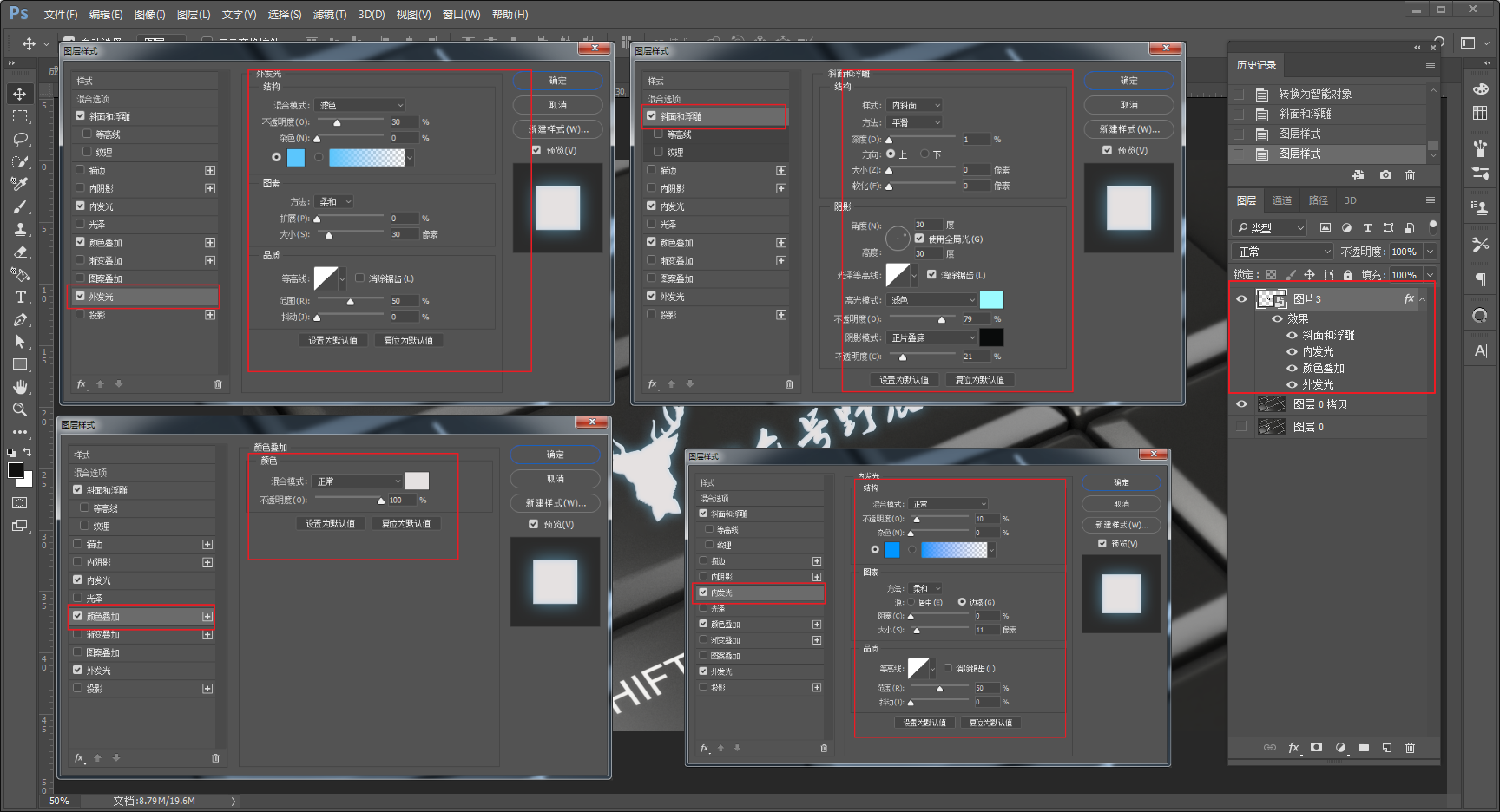The height and width of the screenshot is (812, 1500).
Task: Open the 方法 平滑 dropdown
Action: (x=914, y=122)
